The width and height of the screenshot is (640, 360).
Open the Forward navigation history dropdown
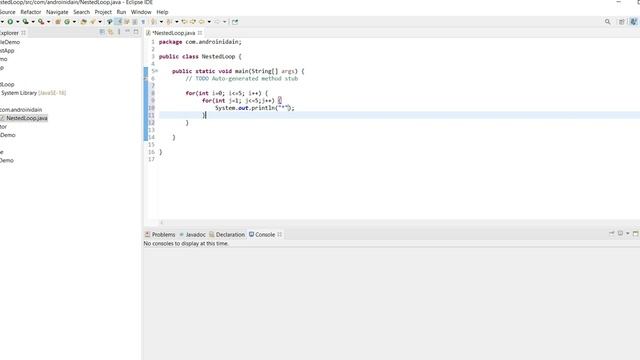[224, 22]
